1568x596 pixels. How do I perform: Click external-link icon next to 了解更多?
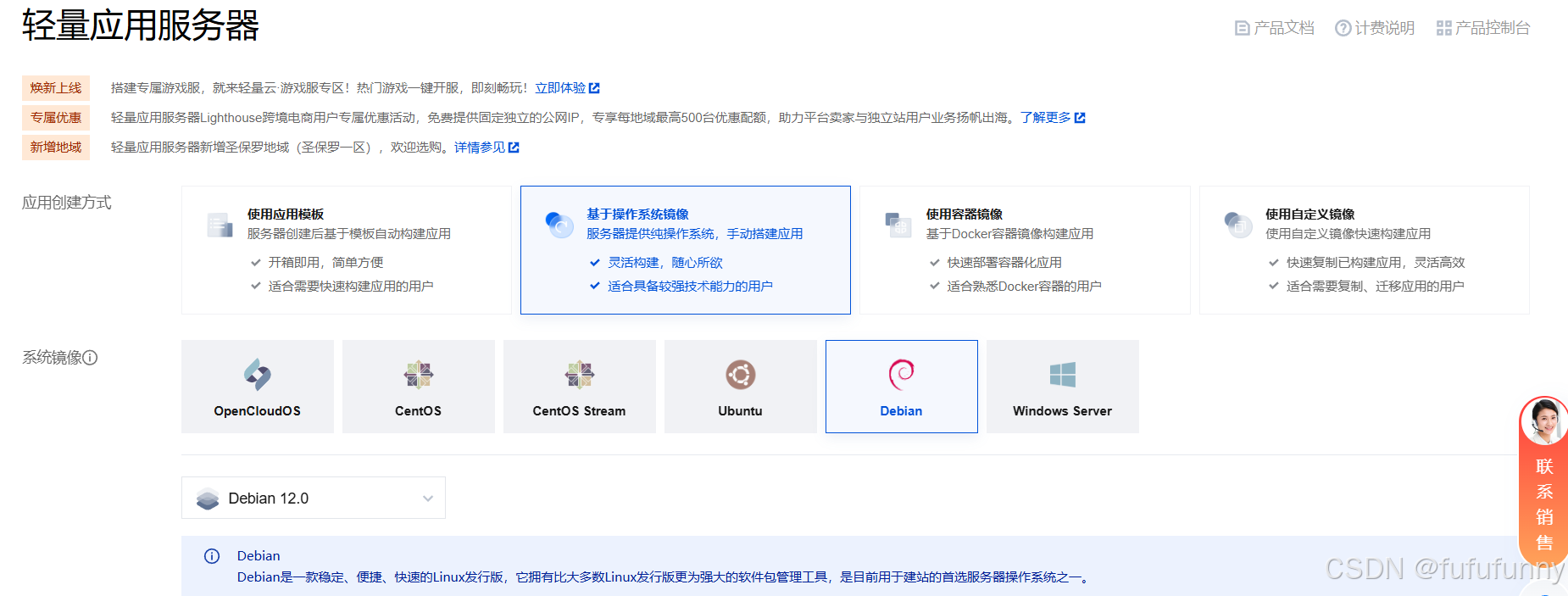(x=1080, y=118)
